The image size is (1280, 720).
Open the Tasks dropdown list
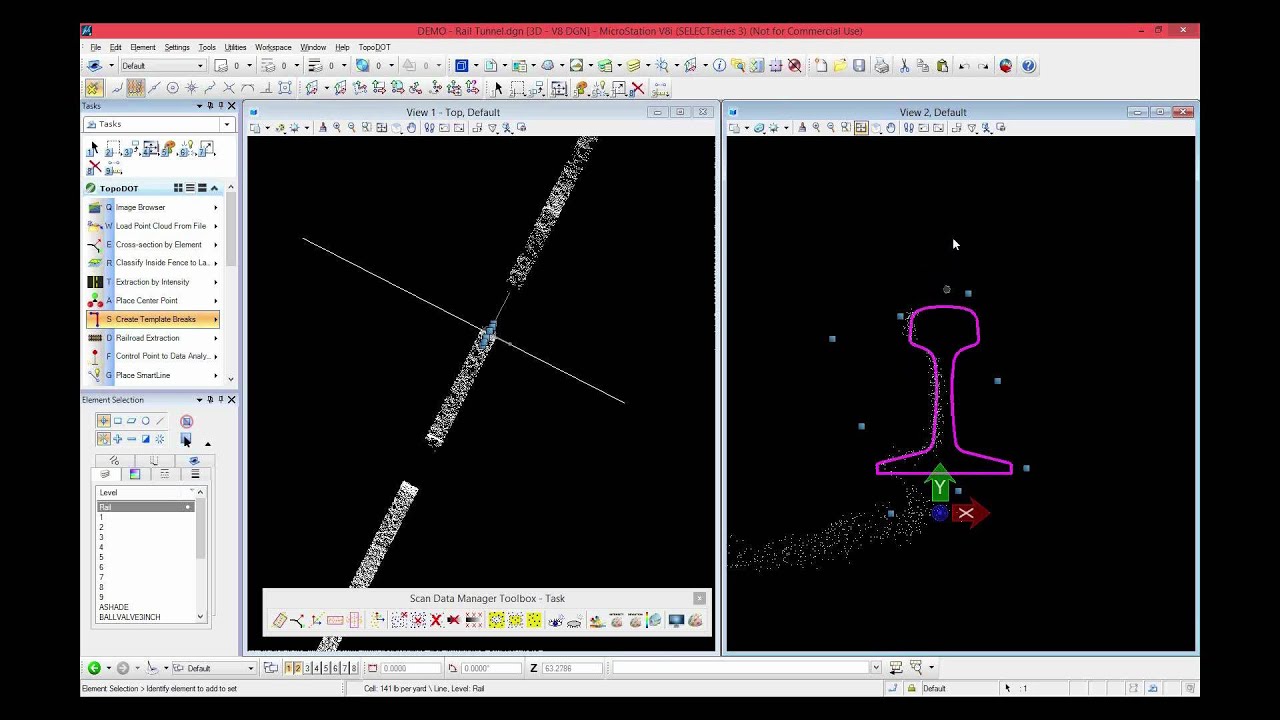[x=227, y=124]
